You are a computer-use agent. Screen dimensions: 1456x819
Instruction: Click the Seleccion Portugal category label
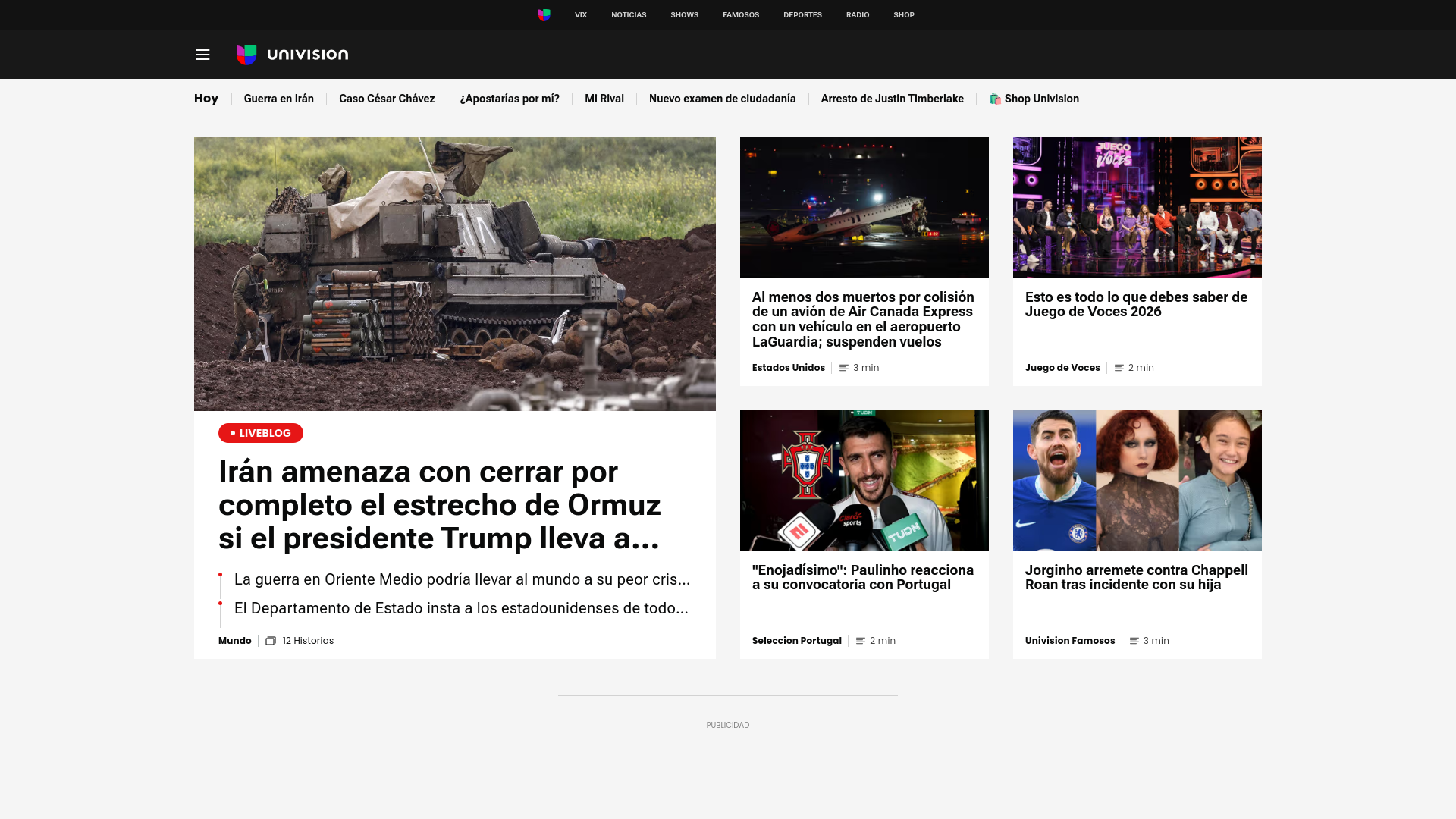point(797,641)
